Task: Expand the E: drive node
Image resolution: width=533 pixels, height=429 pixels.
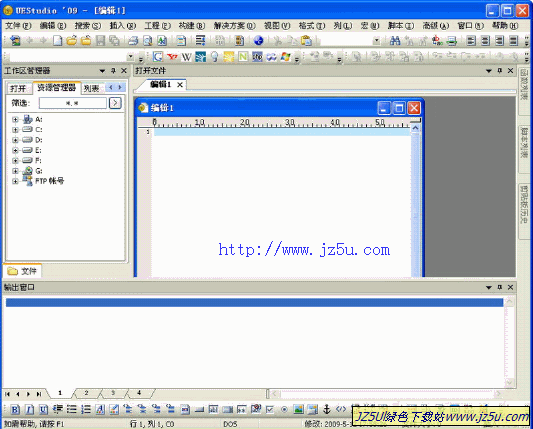Action: point(15,150)
